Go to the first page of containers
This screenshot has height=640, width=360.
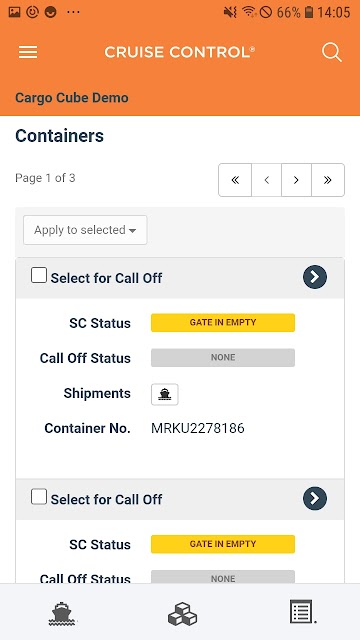[x=235, y=180]
